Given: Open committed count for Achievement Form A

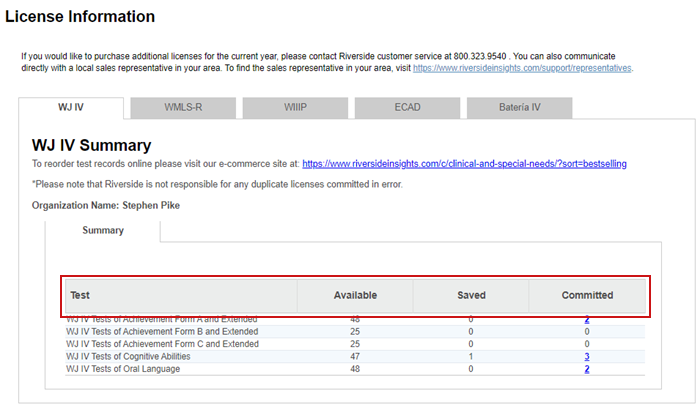Looking at the screenshot, I should pos(587,320).
